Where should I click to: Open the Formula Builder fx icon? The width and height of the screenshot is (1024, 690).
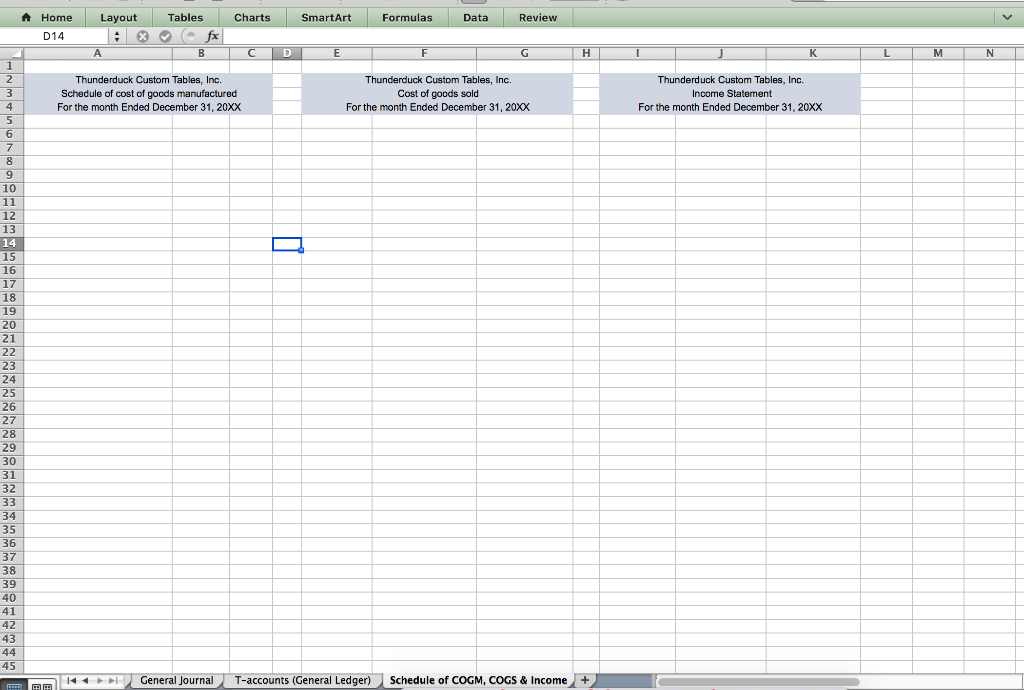212,37
